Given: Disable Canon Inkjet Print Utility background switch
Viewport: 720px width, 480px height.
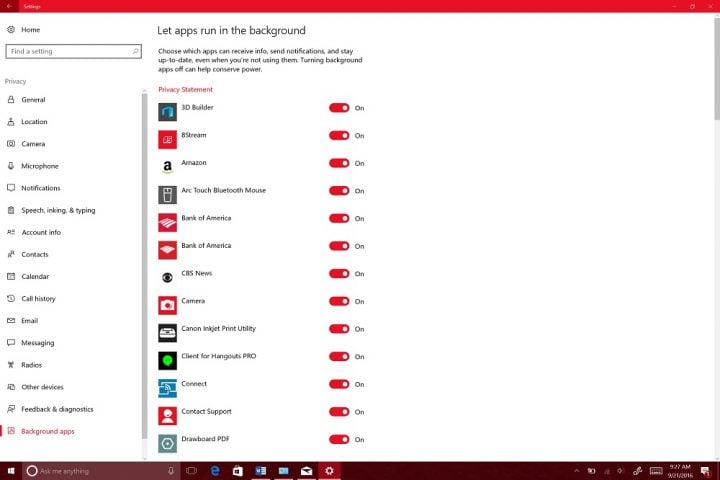Looking at the screenshot, I should (x=339, y=329).
